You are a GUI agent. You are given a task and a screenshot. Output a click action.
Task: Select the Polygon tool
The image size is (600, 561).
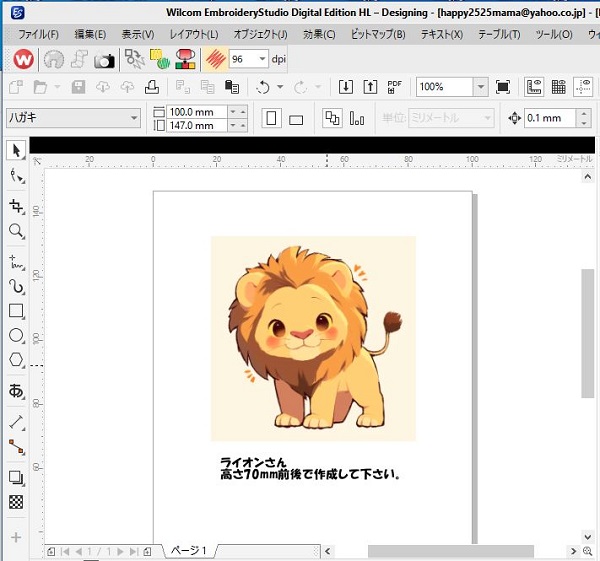click(x=16, y=360)
